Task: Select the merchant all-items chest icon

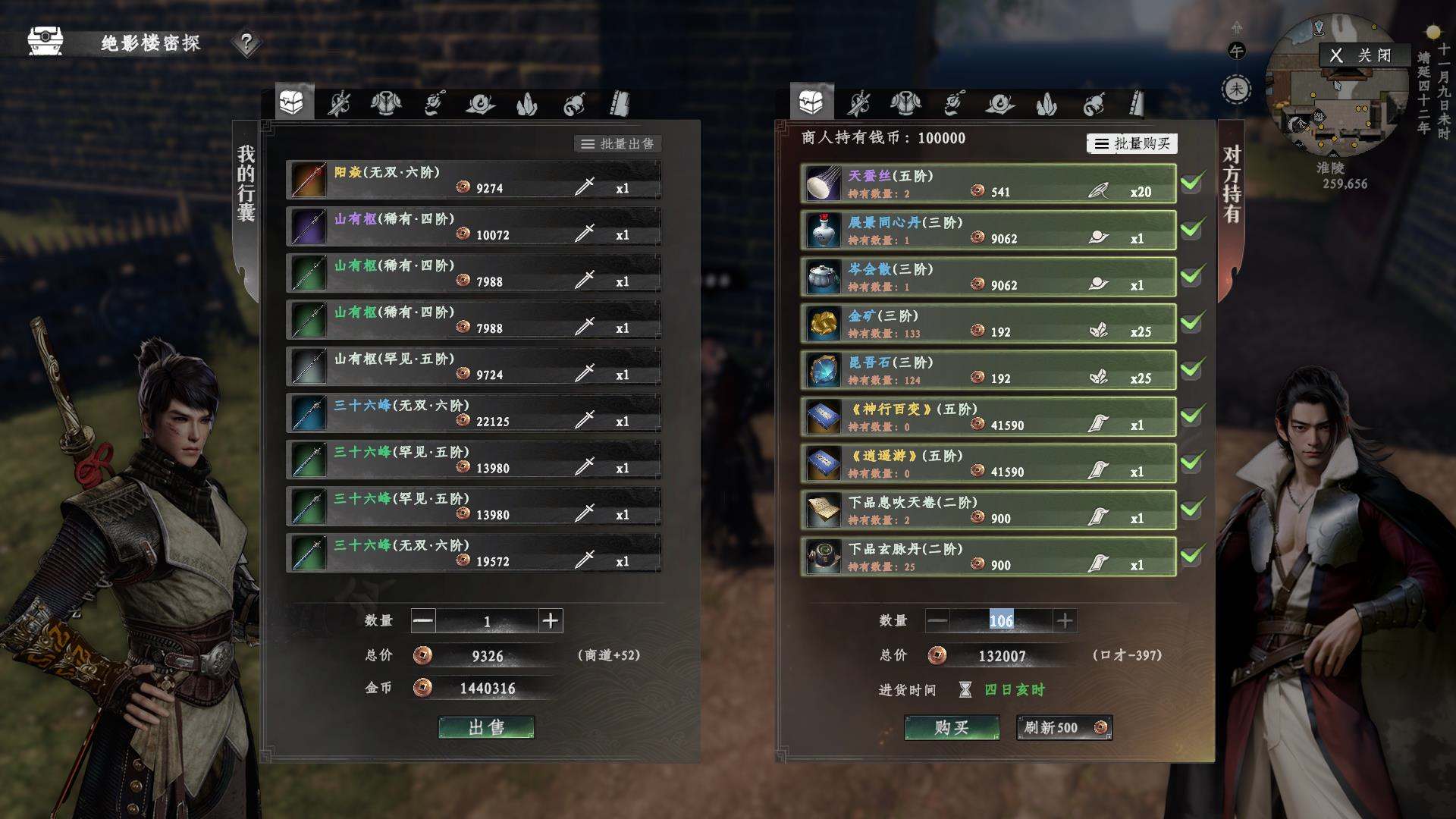Action: click(811, 102)
